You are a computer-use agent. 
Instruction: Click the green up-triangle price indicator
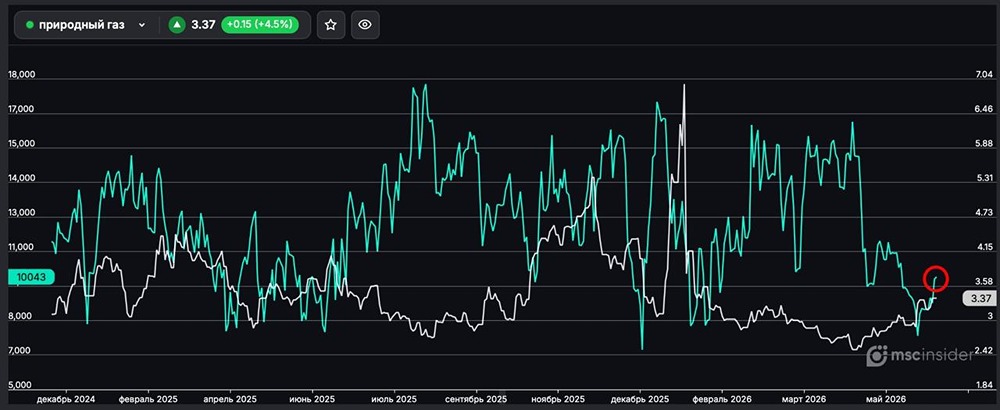coord(177,25)
